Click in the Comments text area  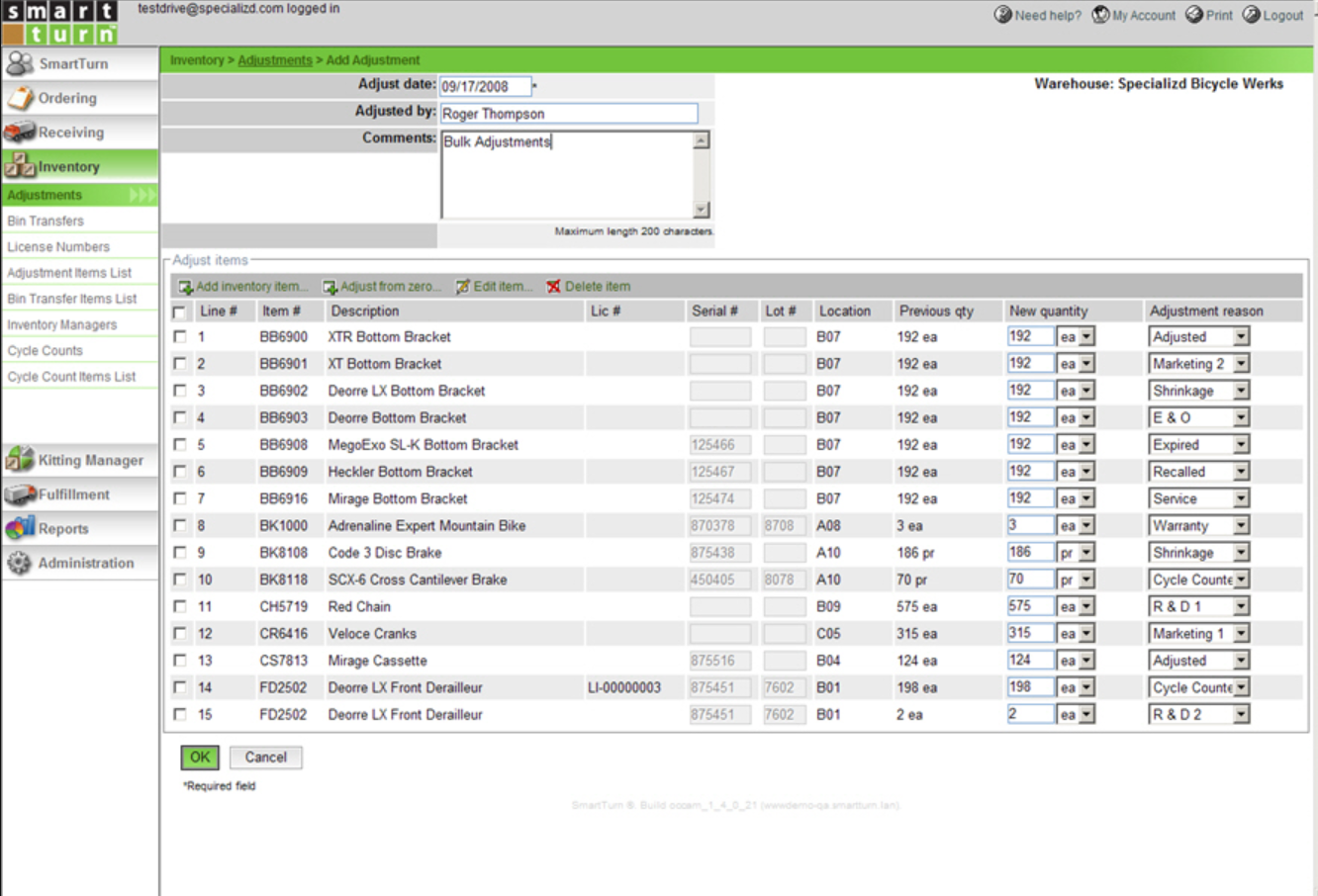coord(567,174)
